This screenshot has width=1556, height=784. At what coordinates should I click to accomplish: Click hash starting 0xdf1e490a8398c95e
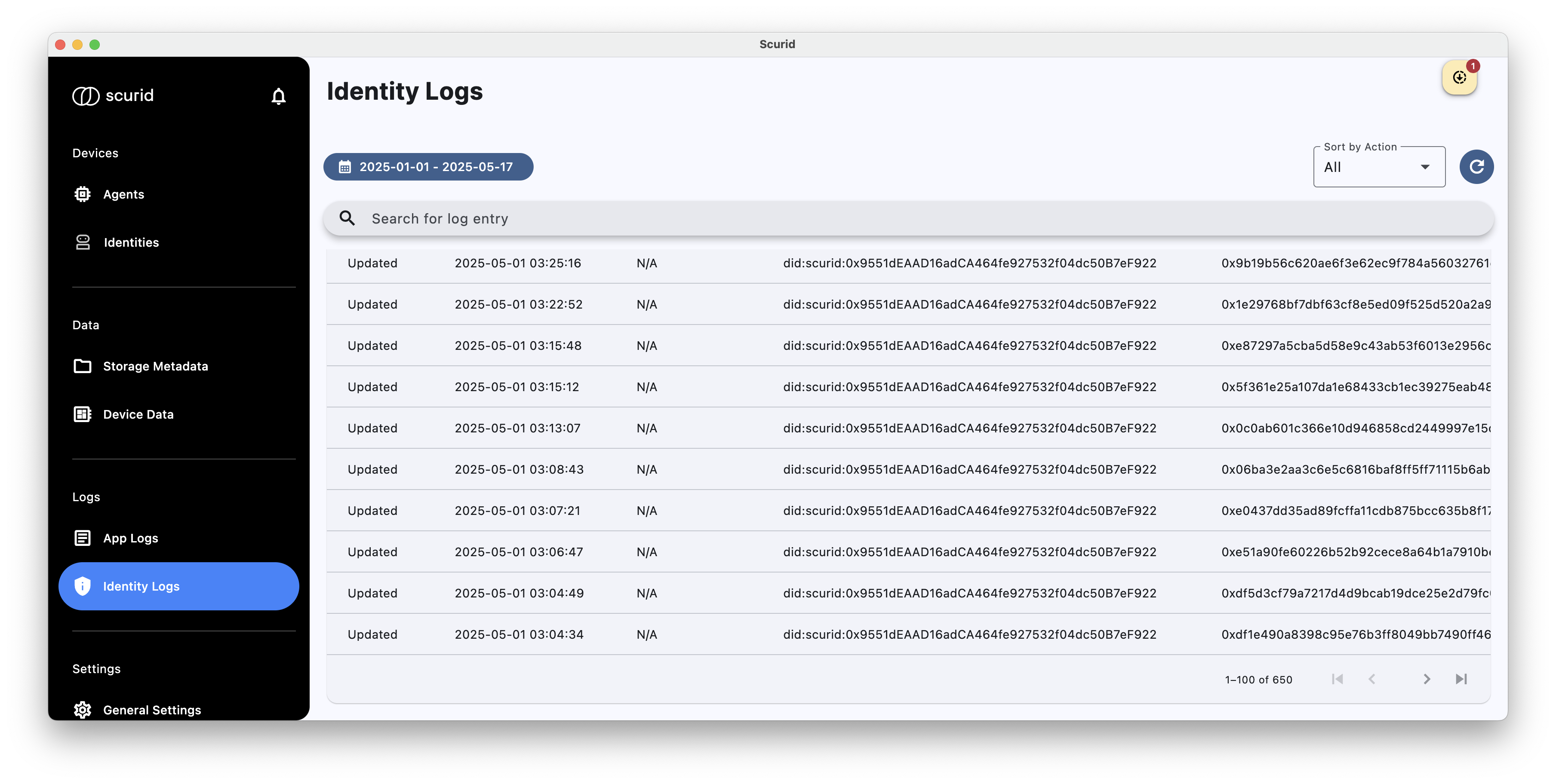[x=1356, y=634]
